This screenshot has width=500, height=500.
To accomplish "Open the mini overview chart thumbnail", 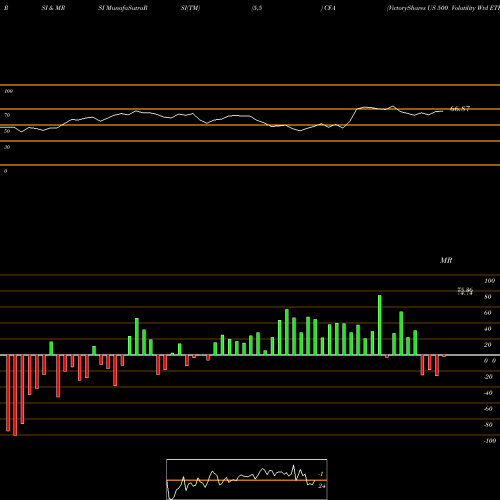I will point(247,479).
